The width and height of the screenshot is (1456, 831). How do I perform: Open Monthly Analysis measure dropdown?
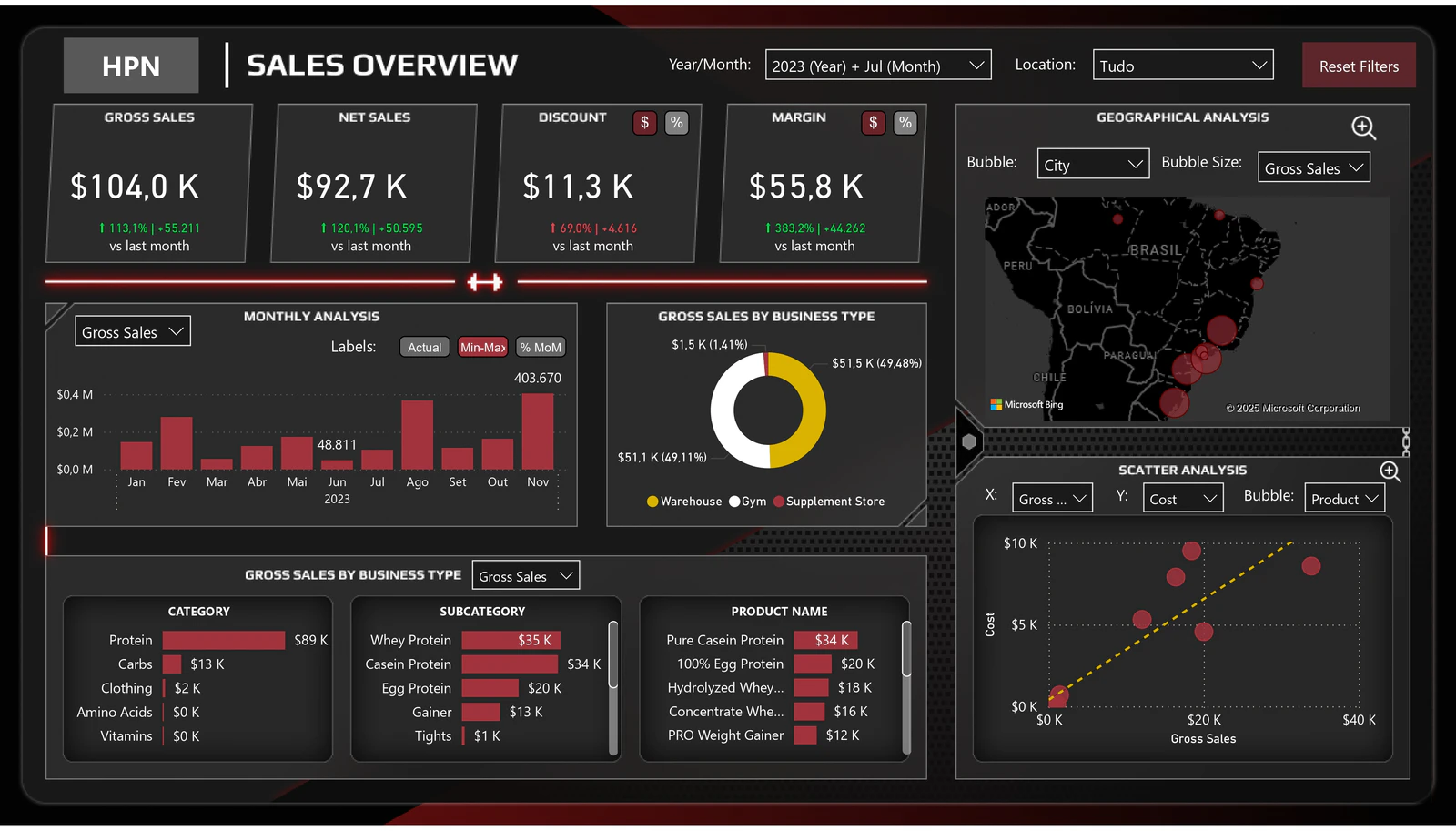click(133, 332)
